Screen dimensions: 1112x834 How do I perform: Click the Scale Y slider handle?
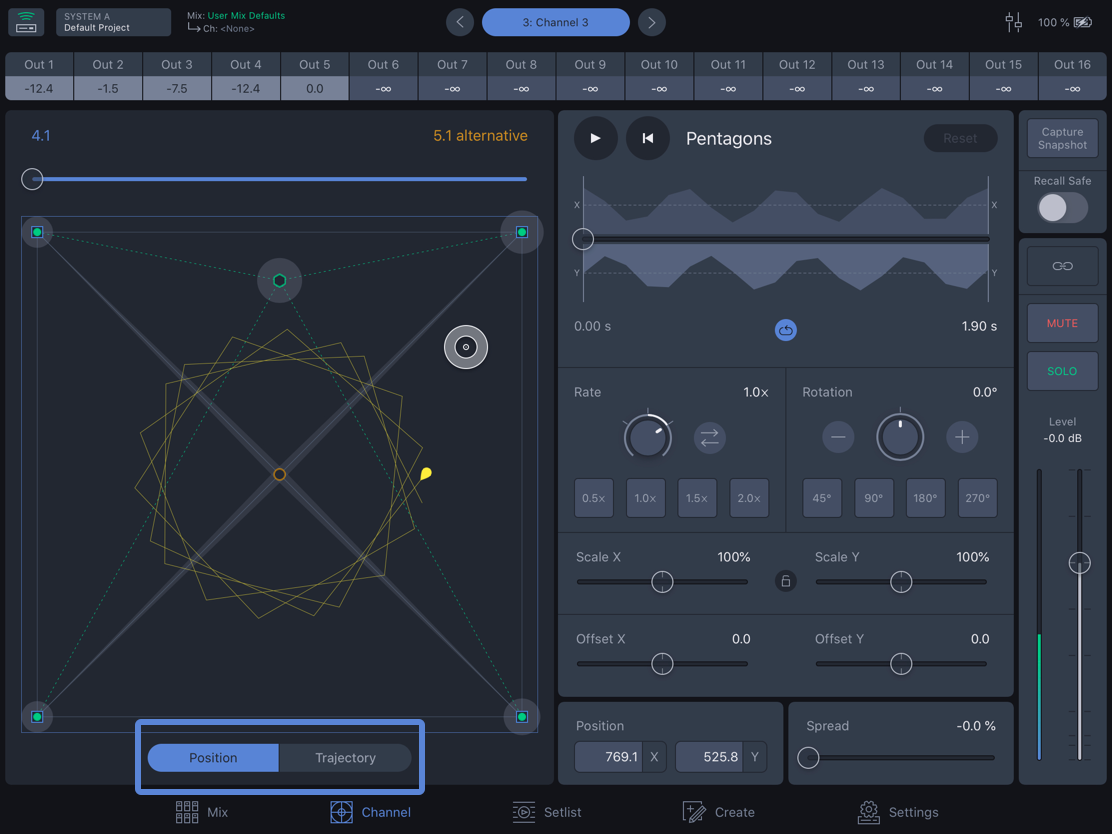pyautogui.click(x=901, y=582)
